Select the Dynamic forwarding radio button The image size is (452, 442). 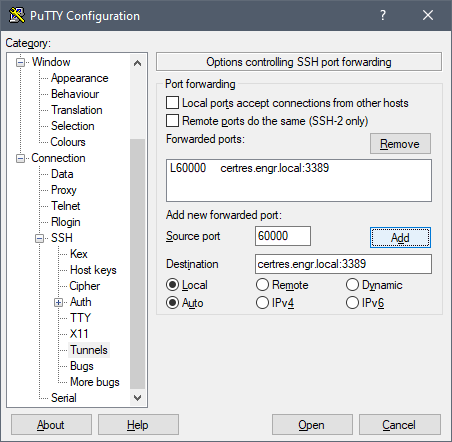point(352,285)
